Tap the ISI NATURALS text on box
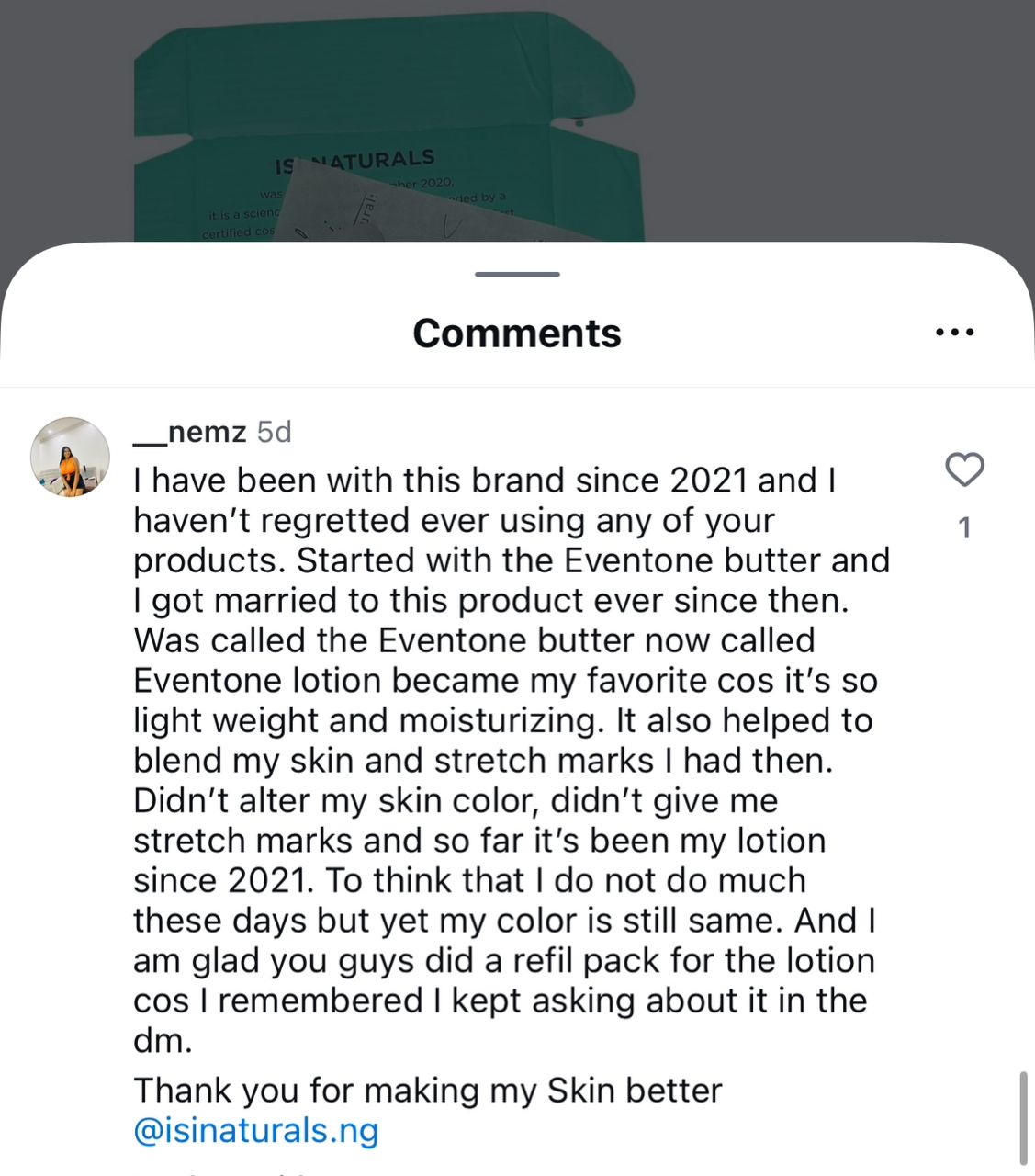The height and width of the screenshot is (1176, 1035). click(356, 162)
